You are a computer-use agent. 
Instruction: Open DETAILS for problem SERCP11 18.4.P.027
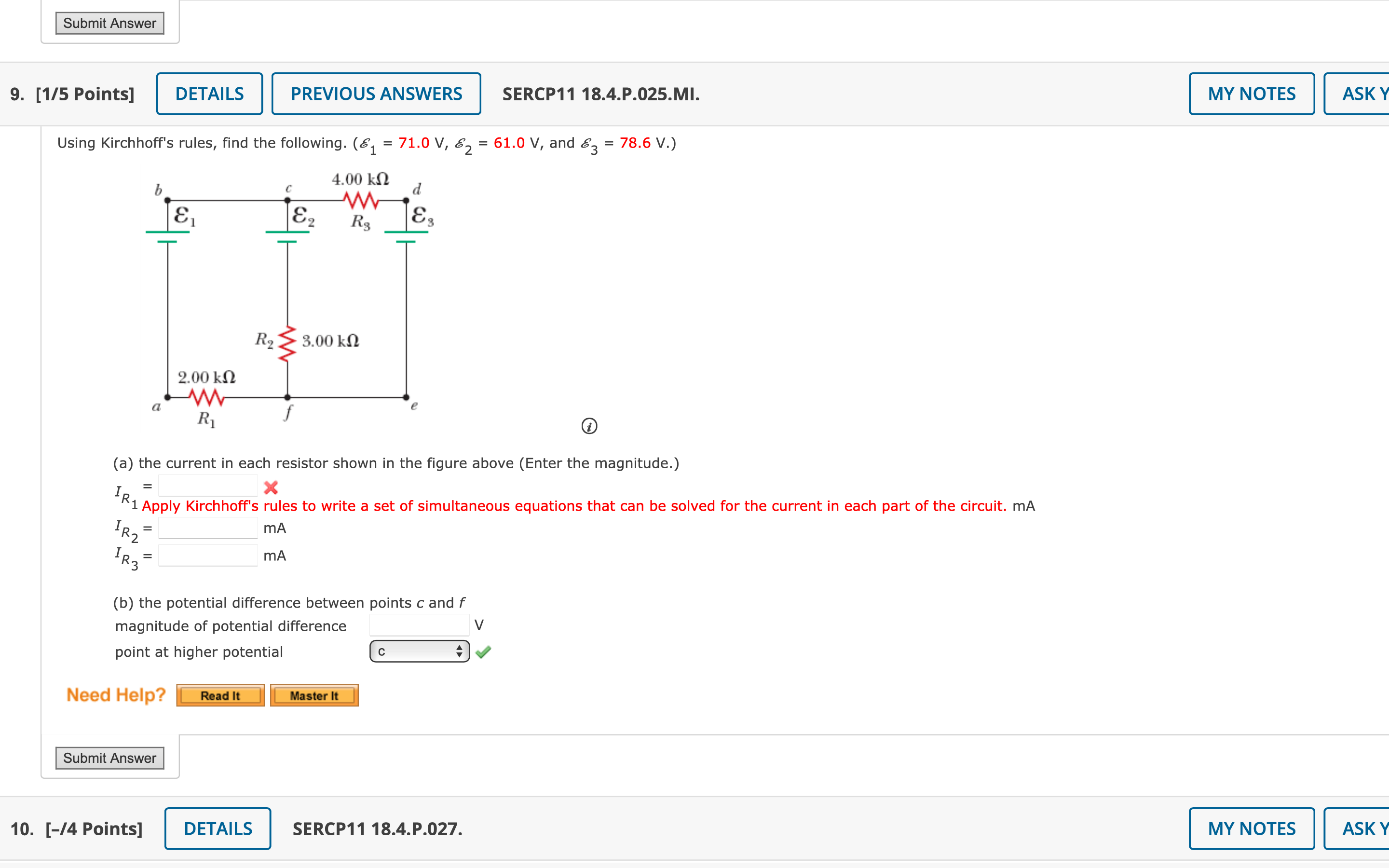tap(217, 828)
